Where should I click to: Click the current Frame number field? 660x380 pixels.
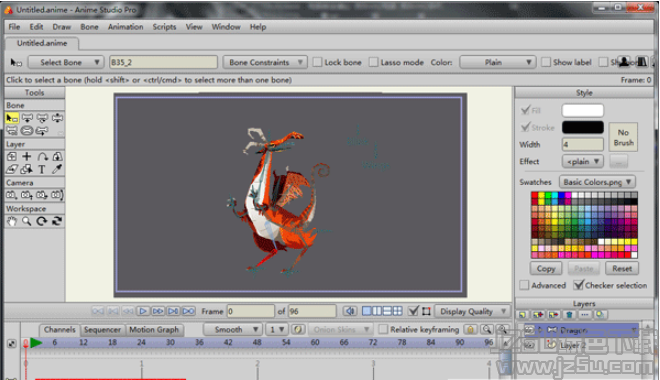point(251,311)
